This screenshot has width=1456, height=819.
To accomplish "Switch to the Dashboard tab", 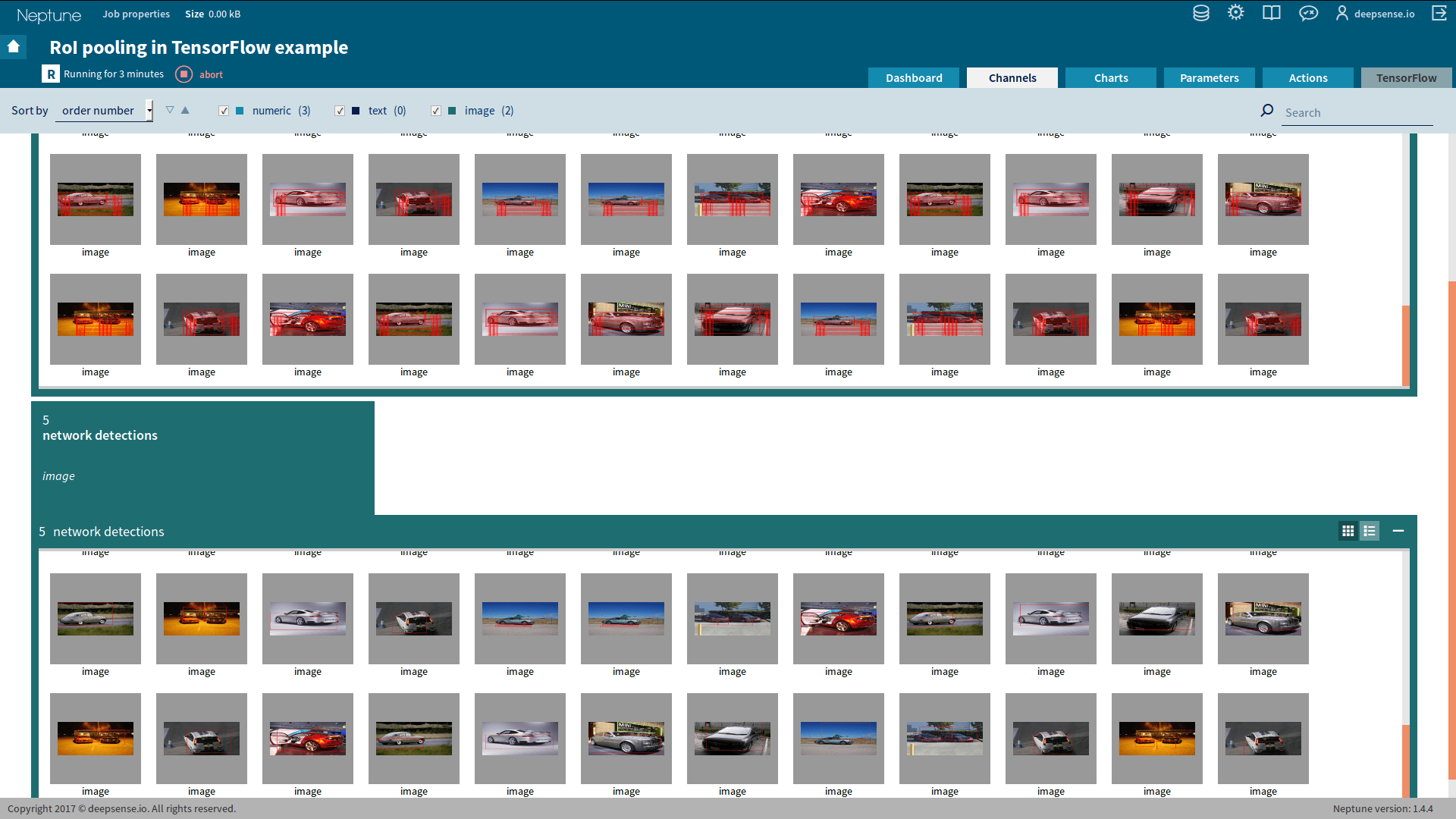I will (x=914, y=78).
